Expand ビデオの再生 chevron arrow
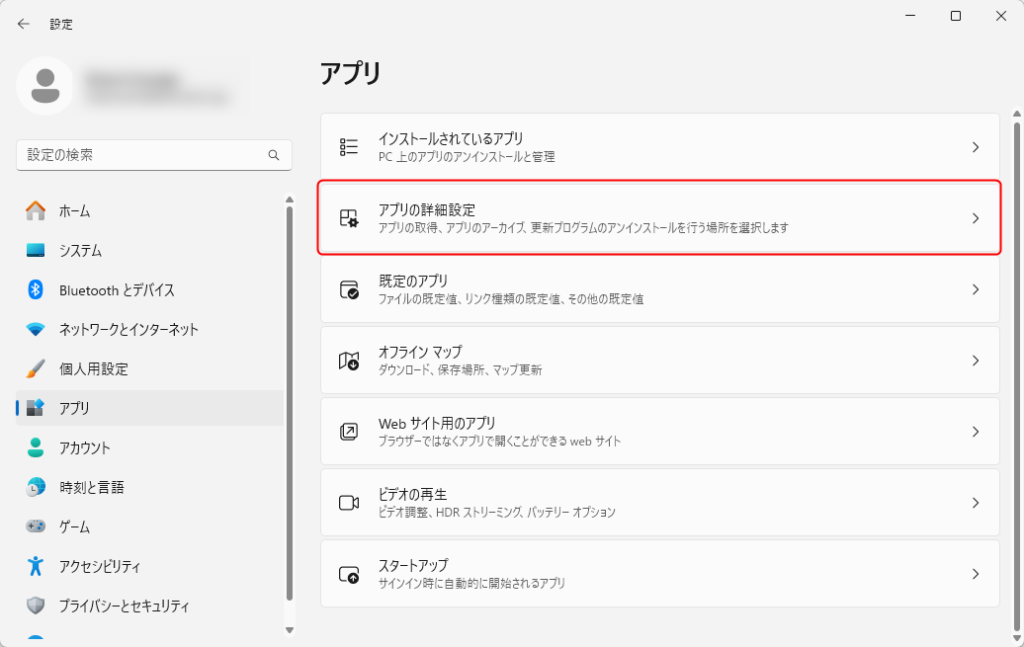This screenshot has height=647, width=1024. click(975, 503)
